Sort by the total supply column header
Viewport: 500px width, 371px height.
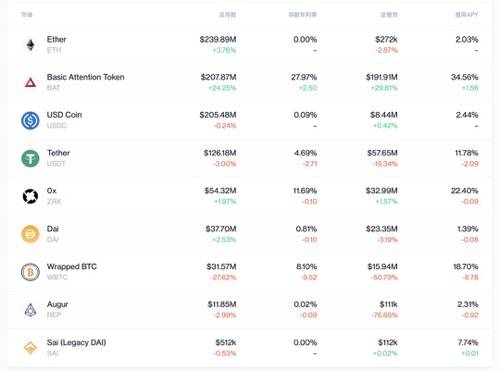coord(228,14)
